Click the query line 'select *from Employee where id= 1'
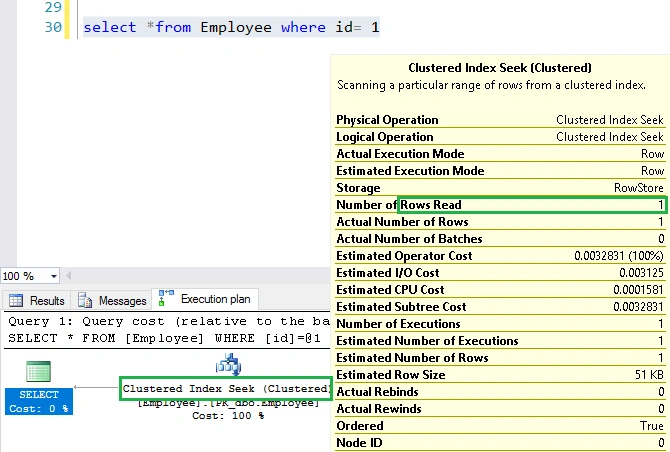This screenshot has width=670, height=452. [231, 27]
